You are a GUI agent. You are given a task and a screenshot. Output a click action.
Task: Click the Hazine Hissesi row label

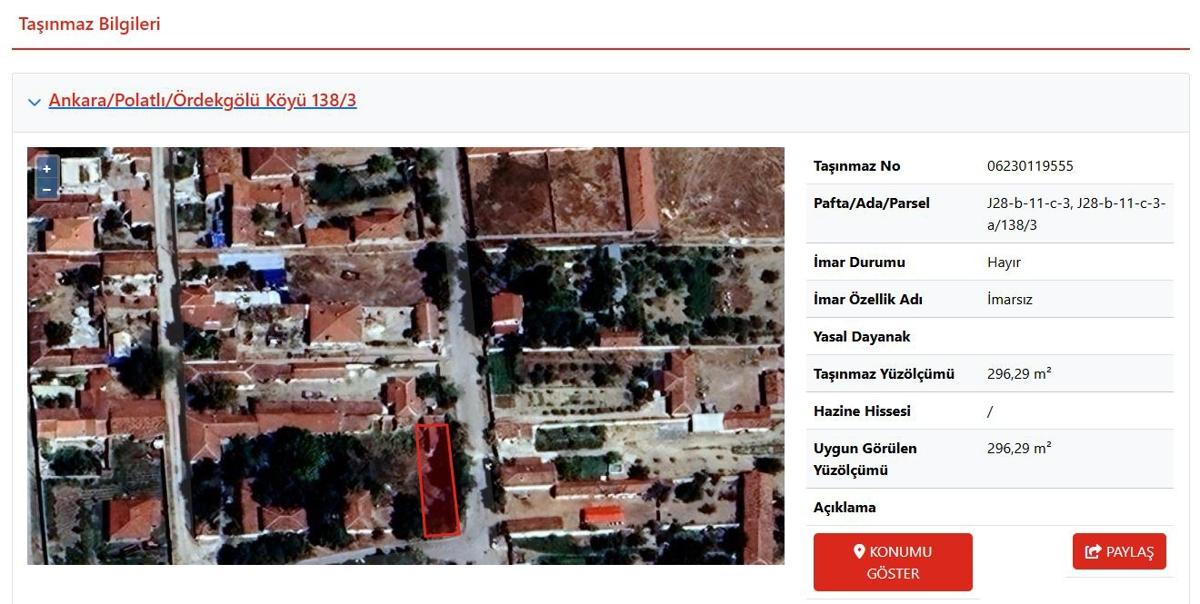[x=861, y=411]
